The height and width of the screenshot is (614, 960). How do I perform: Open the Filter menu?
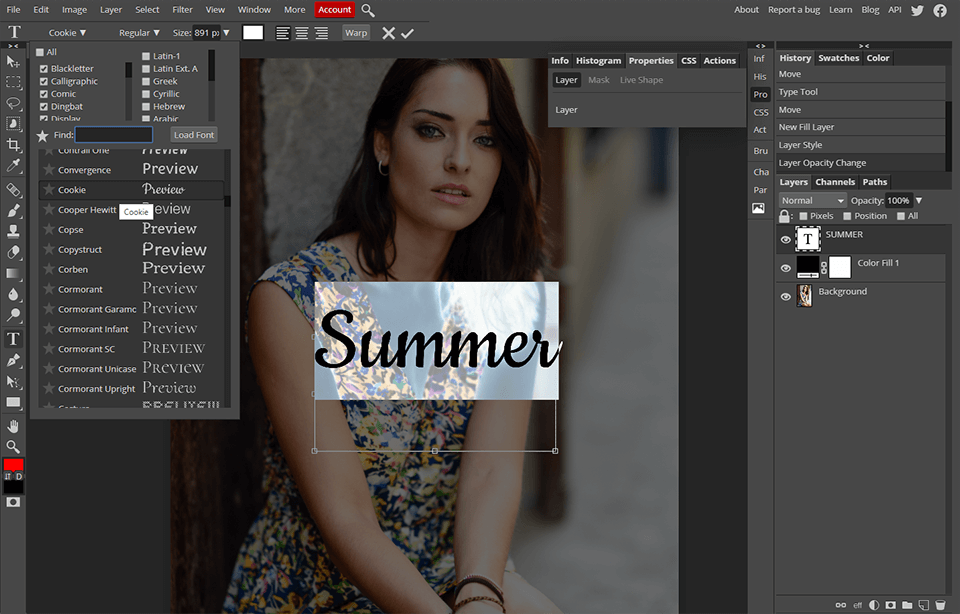[x=182, y=10]
